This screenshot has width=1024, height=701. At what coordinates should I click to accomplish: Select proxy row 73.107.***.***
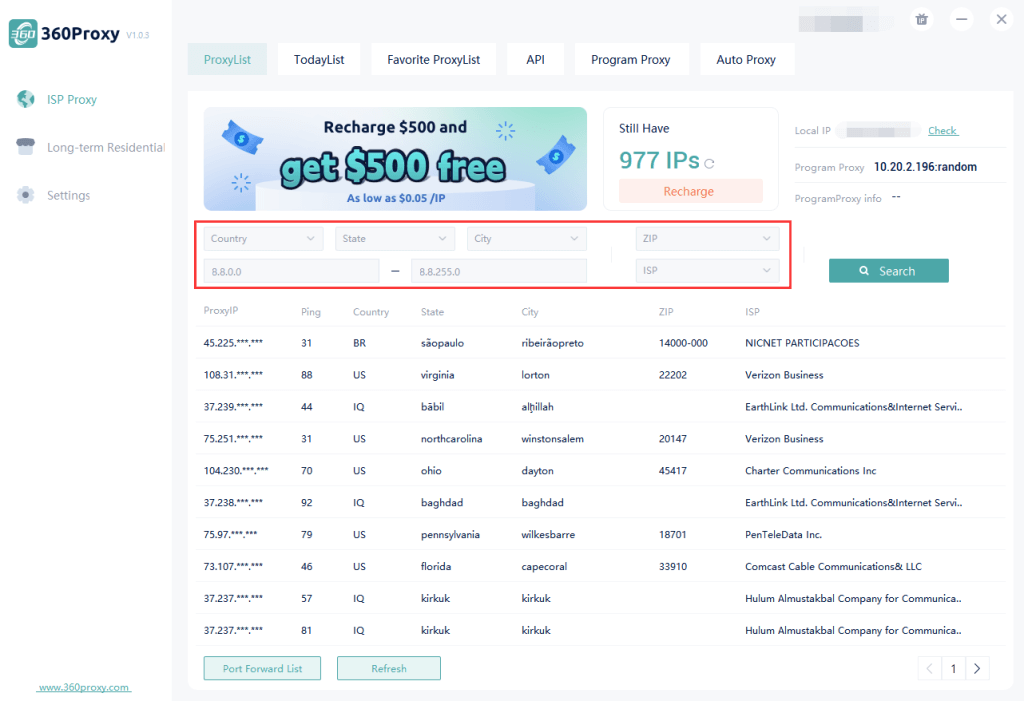pyautogui.click(x=600, y=566)
